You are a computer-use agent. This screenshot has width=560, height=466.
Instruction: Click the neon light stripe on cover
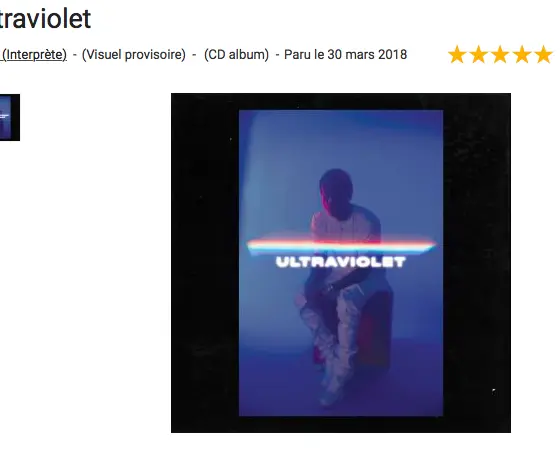(x=341, y=245)
